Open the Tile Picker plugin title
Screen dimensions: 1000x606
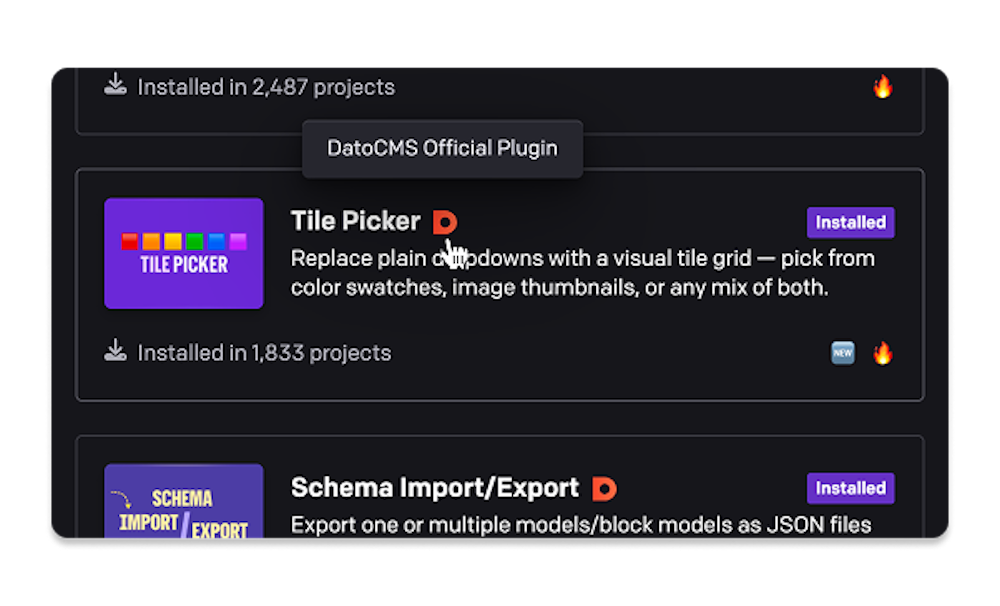coord(355,221)
